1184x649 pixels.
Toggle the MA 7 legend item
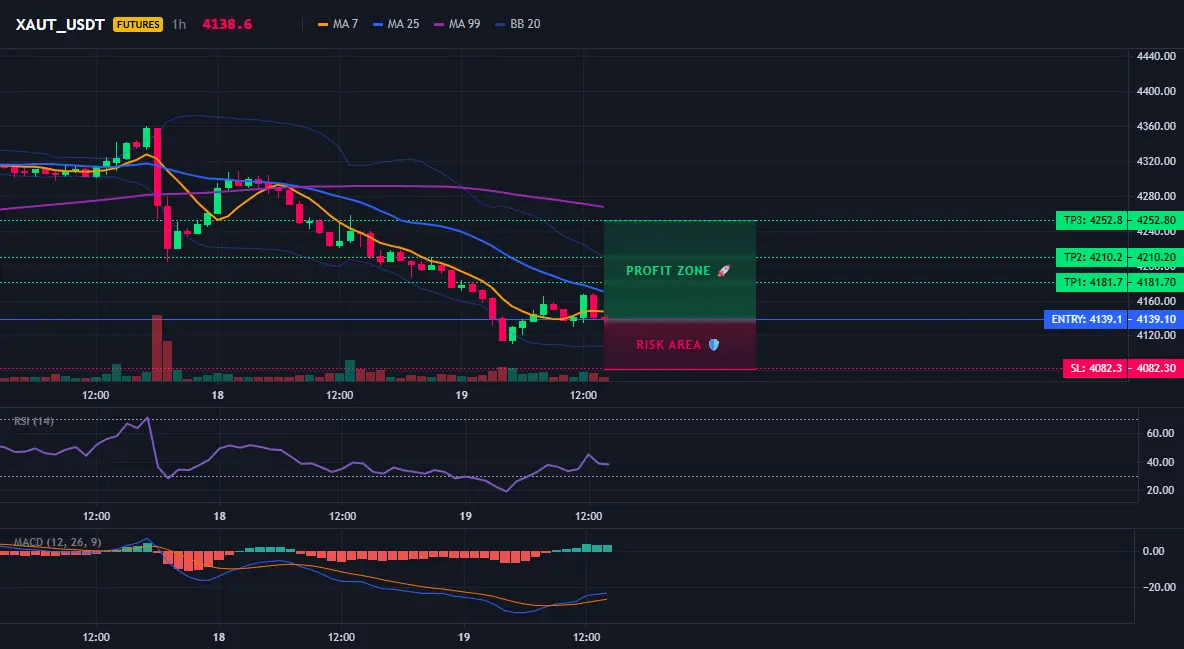338,24
